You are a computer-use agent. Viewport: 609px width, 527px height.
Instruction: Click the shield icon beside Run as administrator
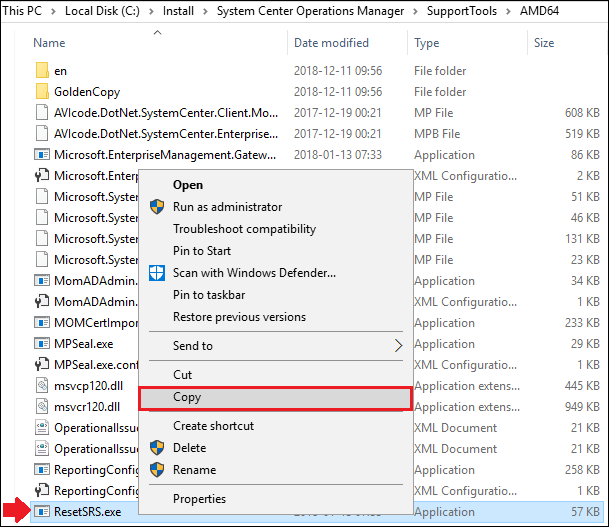[x=157, y=207]
